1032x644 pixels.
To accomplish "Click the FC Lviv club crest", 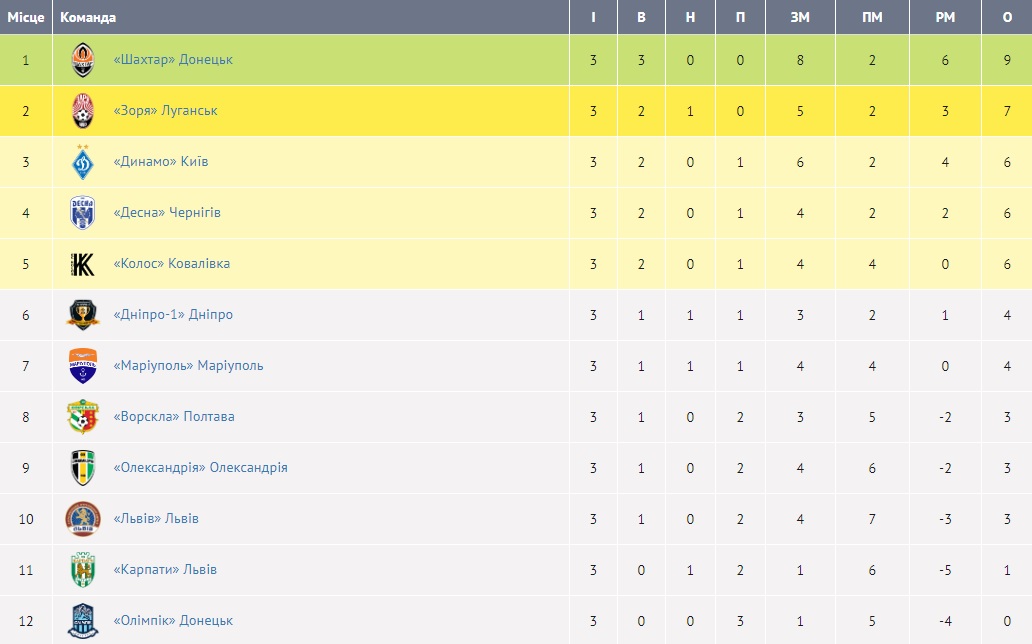I will (x=83, y=519).
